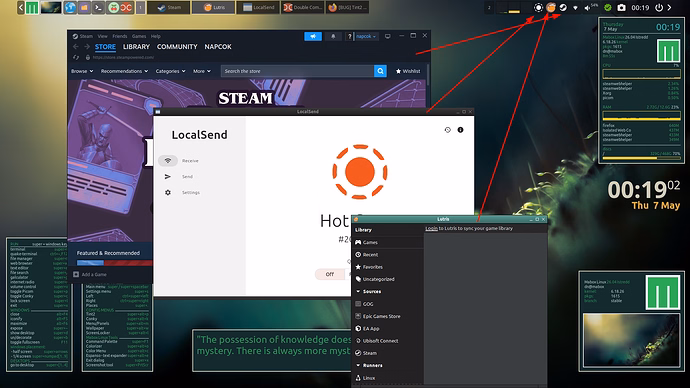
Task: Launch web browser from panel launcher
Action: tap(70, 7)
